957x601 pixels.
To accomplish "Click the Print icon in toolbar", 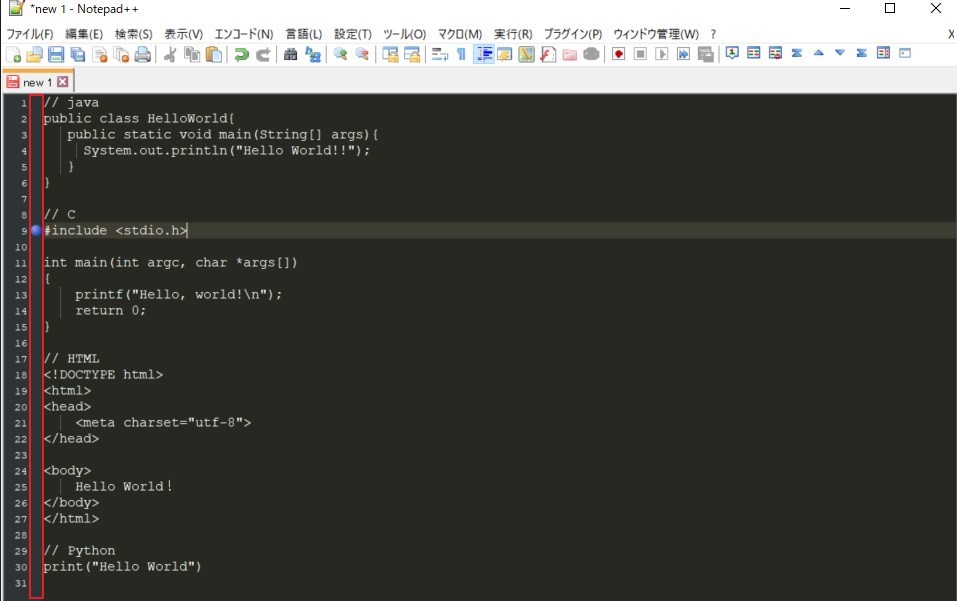I will (x=143, y=54).
